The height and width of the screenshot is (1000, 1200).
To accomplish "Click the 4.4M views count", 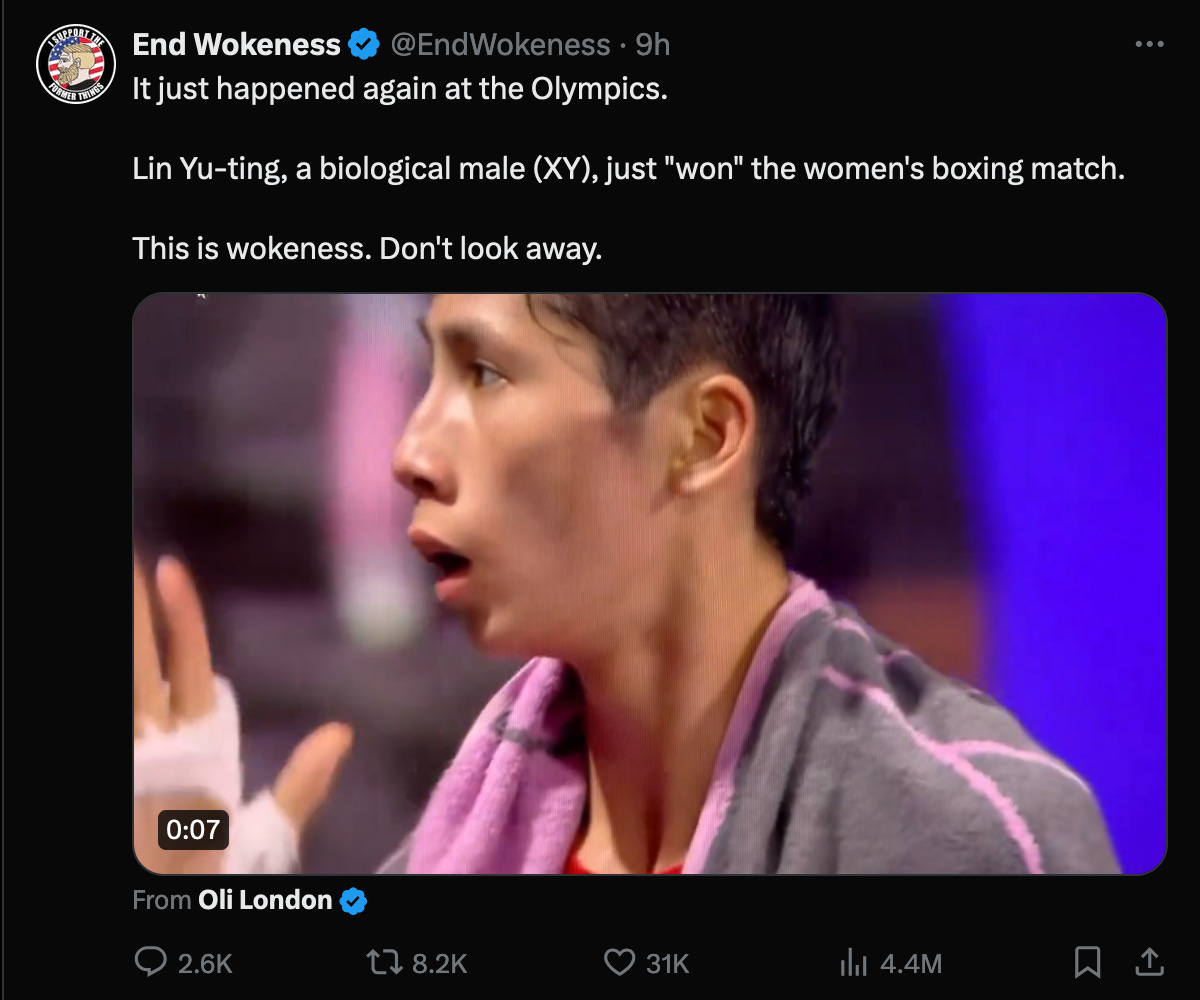I will click(911, 963).
